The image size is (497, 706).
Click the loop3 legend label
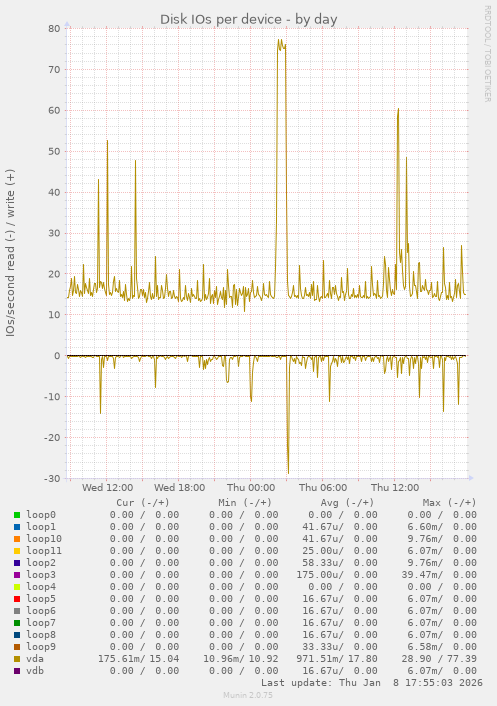[41, 575]
